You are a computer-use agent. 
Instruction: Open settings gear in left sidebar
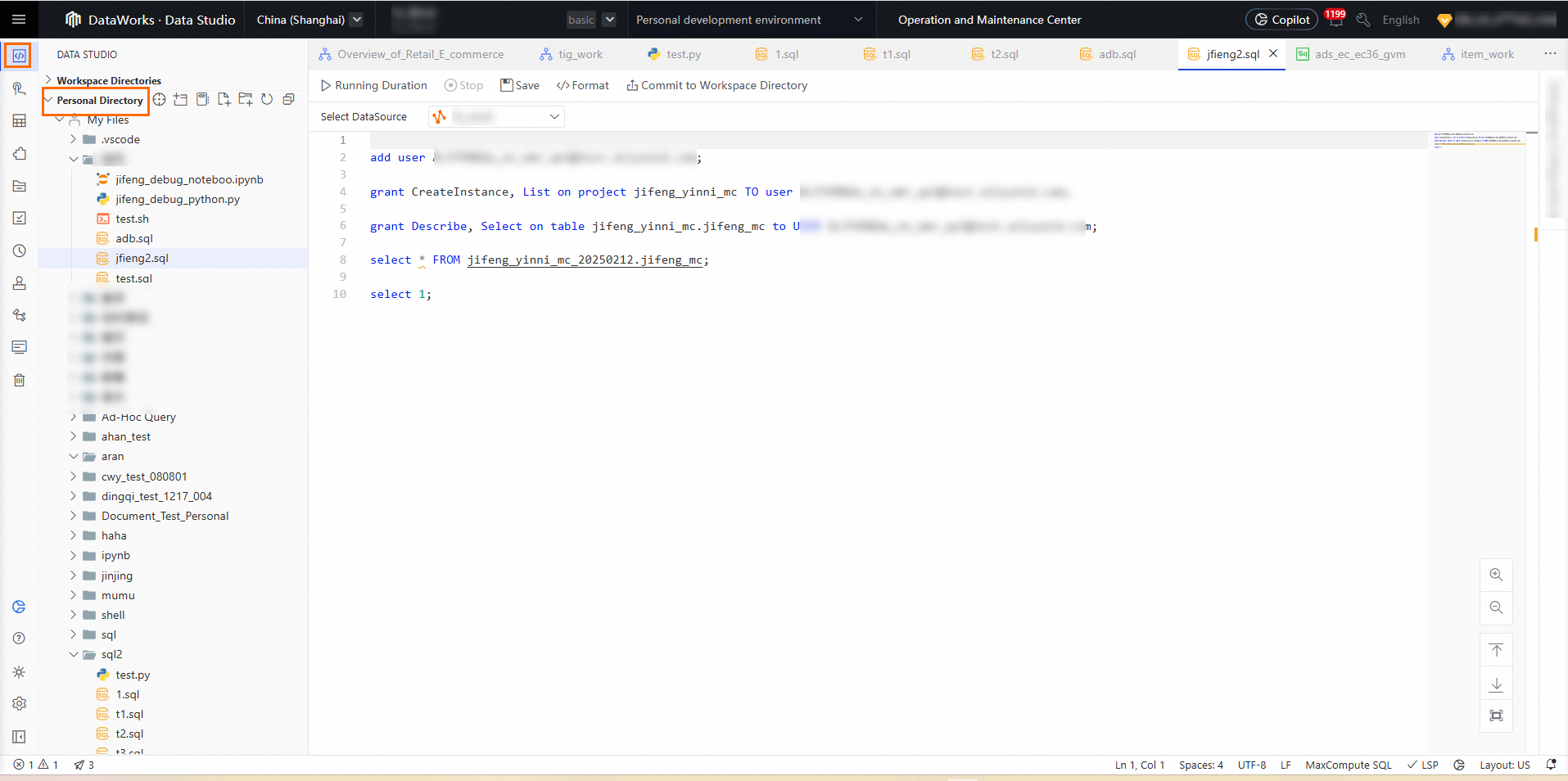(19, 704)
